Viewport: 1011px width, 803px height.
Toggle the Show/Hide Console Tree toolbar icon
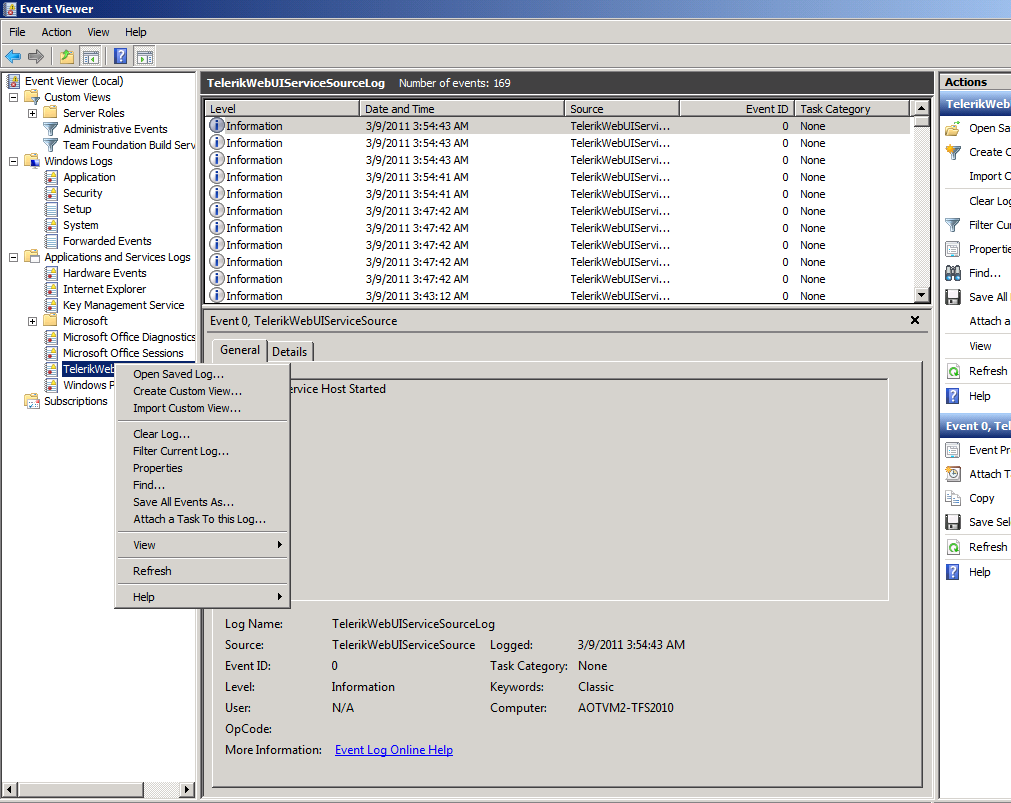91,57
